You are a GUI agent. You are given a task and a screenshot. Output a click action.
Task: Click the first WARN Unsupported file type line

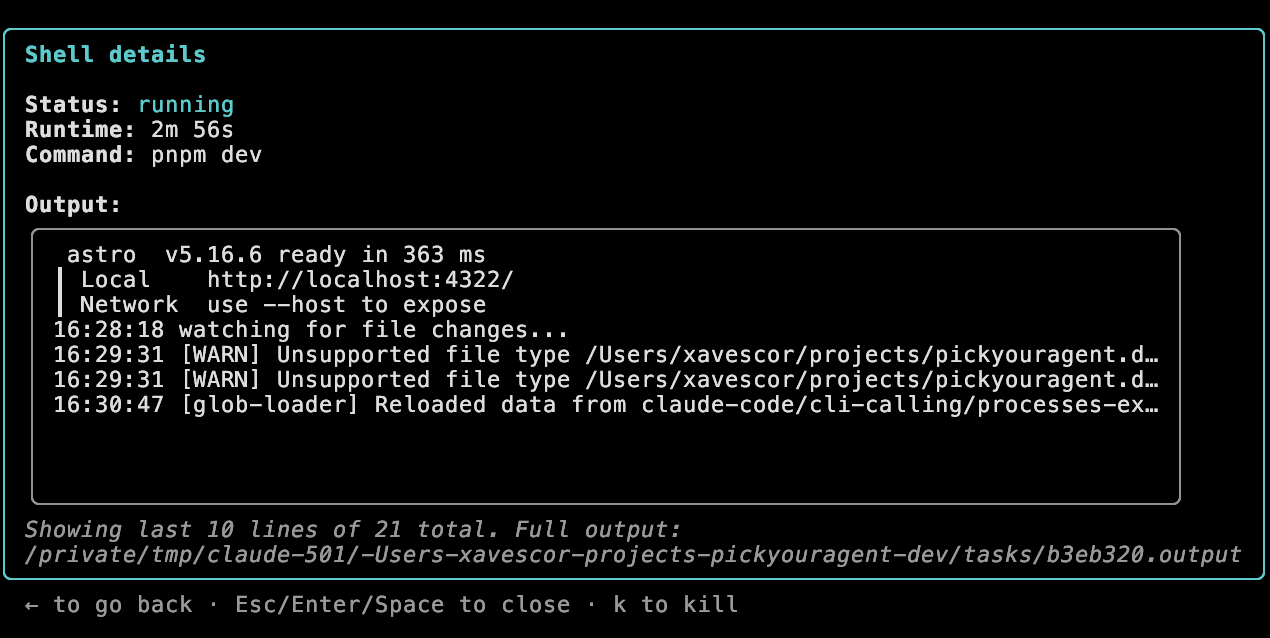tap(605, 355)
